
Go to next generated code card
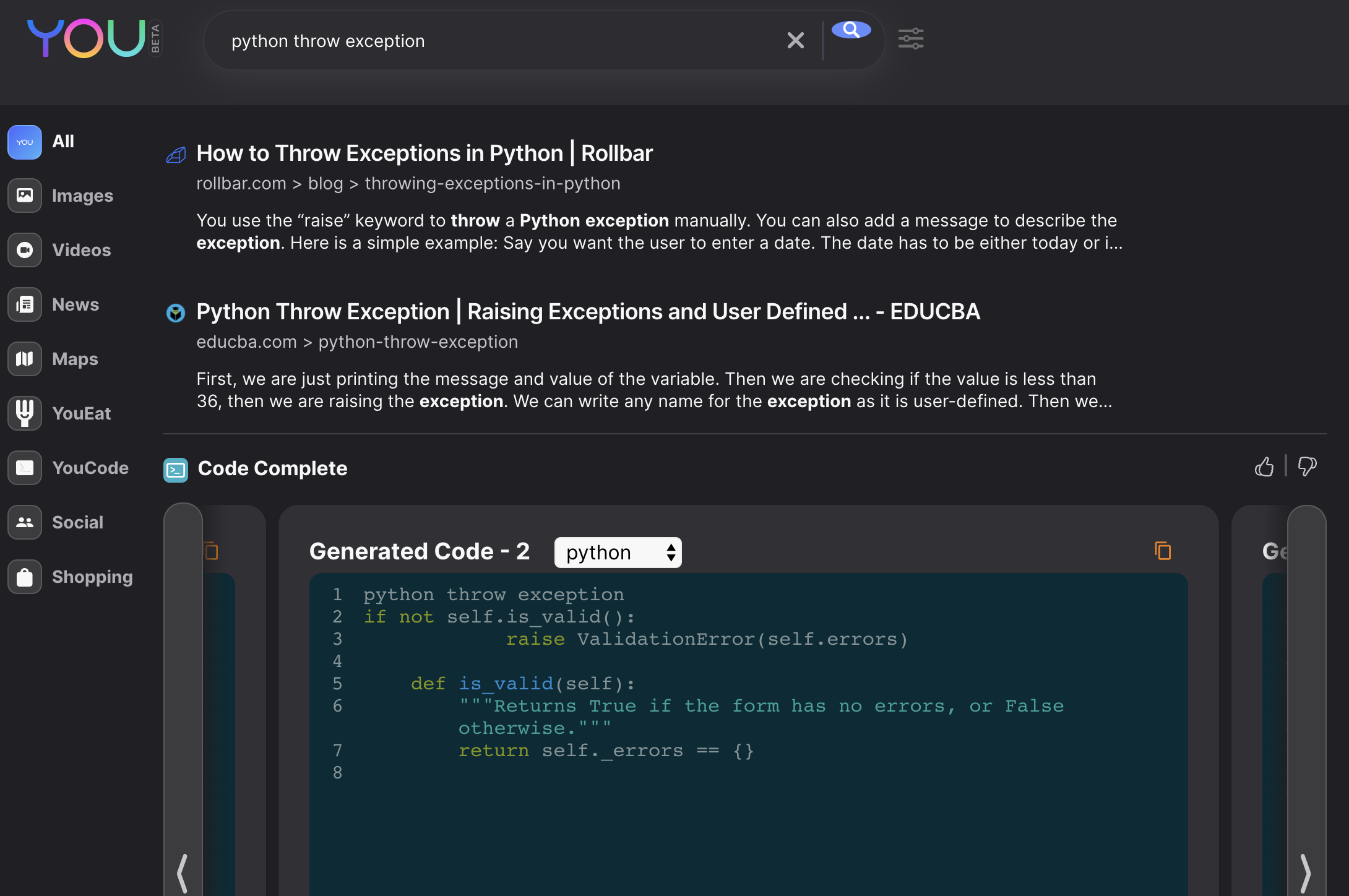pyautogui.click(x=1306, y=872)
